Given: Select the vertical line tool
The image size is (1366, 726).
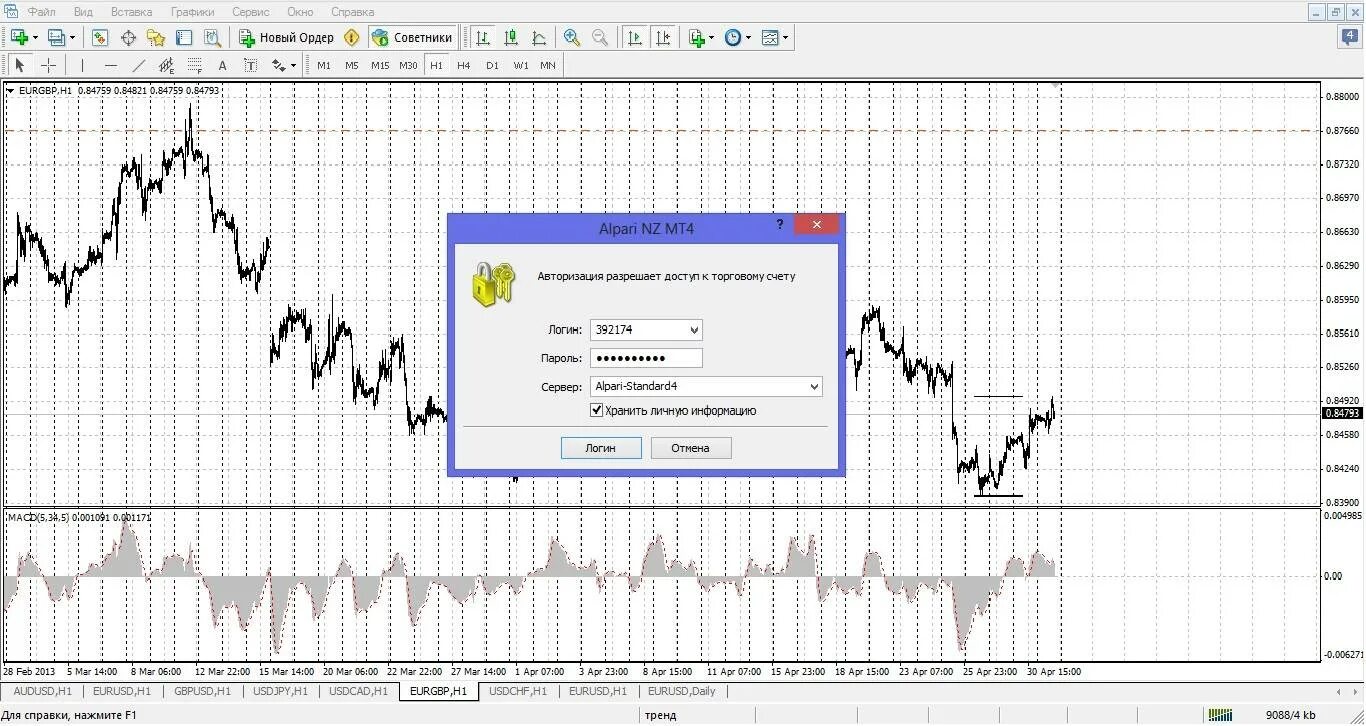Looking at the screenshot, I should 82,65.
